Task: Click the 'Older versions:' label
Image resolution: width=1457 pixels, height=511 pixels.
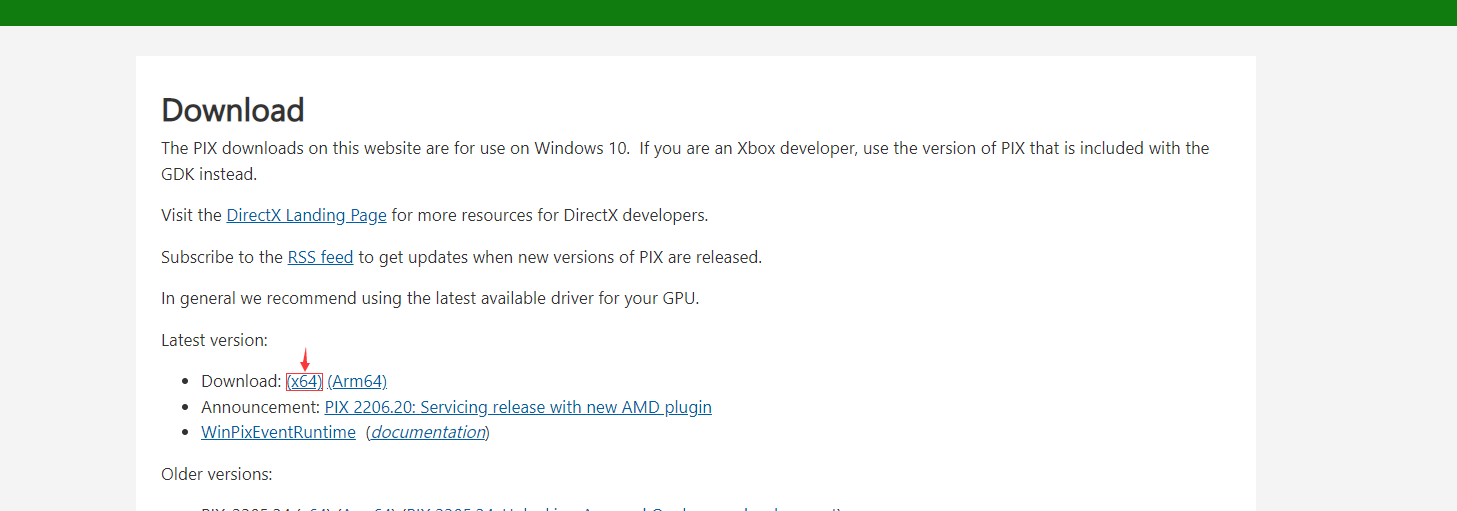Action: (216, 474)
